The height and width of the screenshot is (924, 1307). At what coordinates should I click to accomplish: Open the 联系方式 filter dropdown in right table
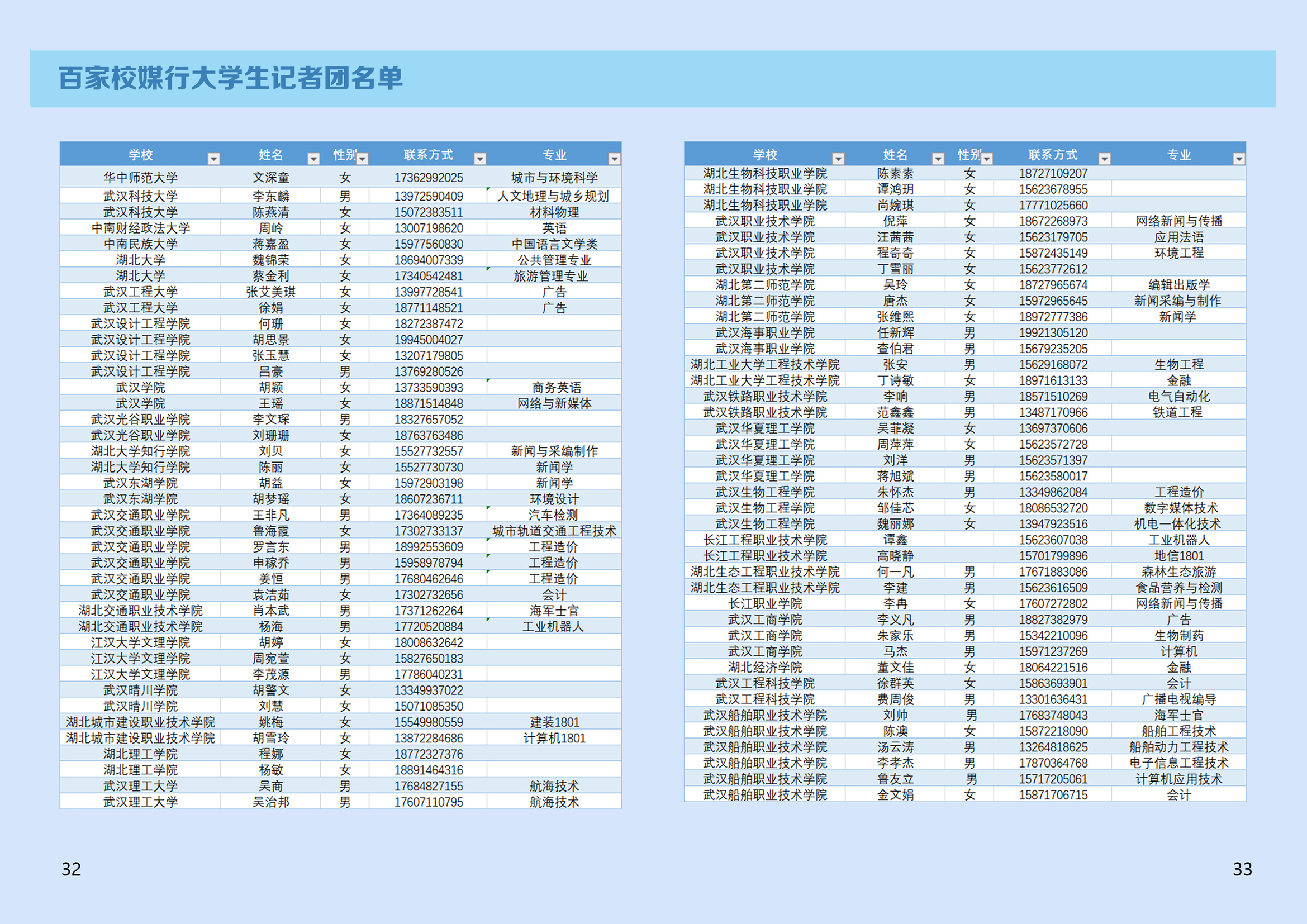click(1104, 159)
